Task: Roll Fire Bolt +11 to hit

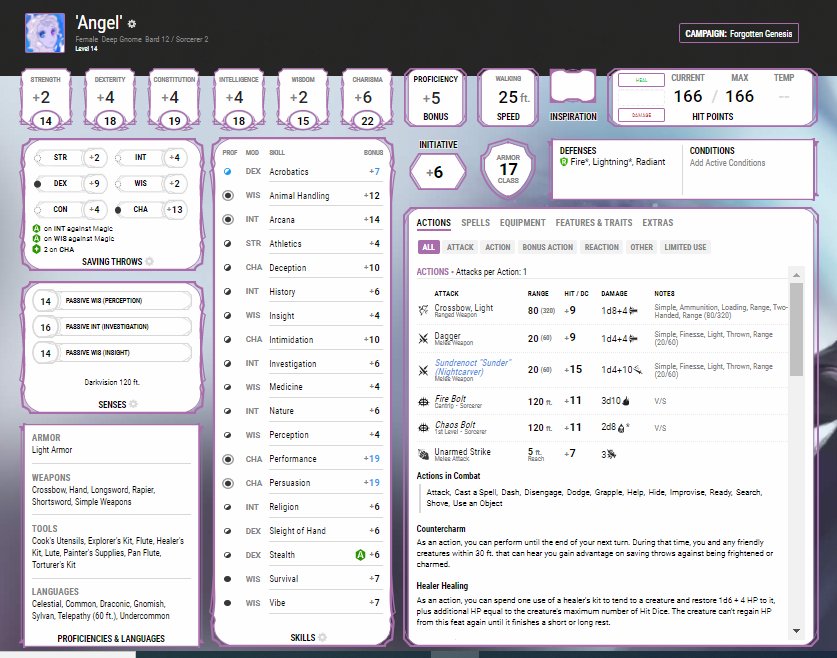Action: click(x=572, y=401)
